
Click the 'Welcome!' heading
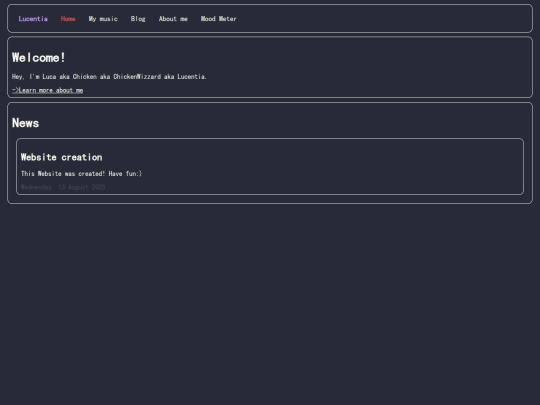click(x=39, y=58)
